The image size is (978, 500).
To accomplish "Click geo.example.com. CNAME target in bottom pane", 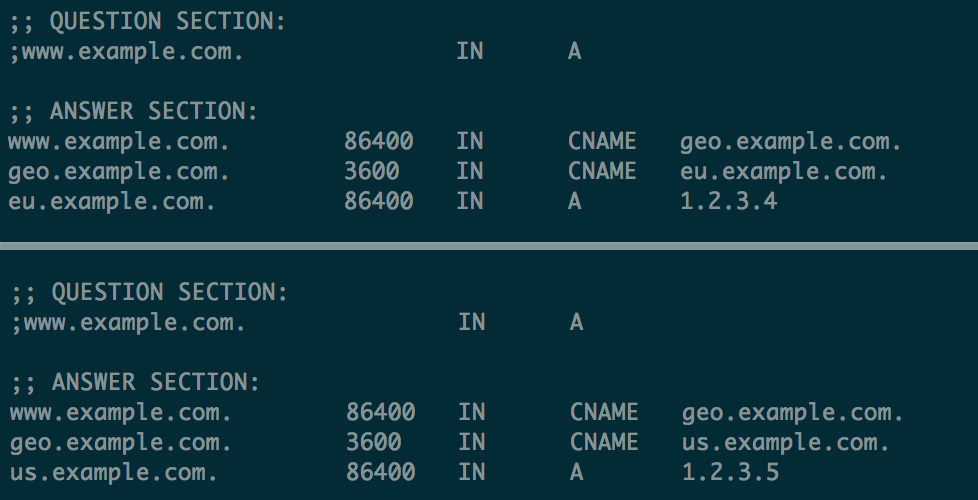I will click(x=793, y=412).
